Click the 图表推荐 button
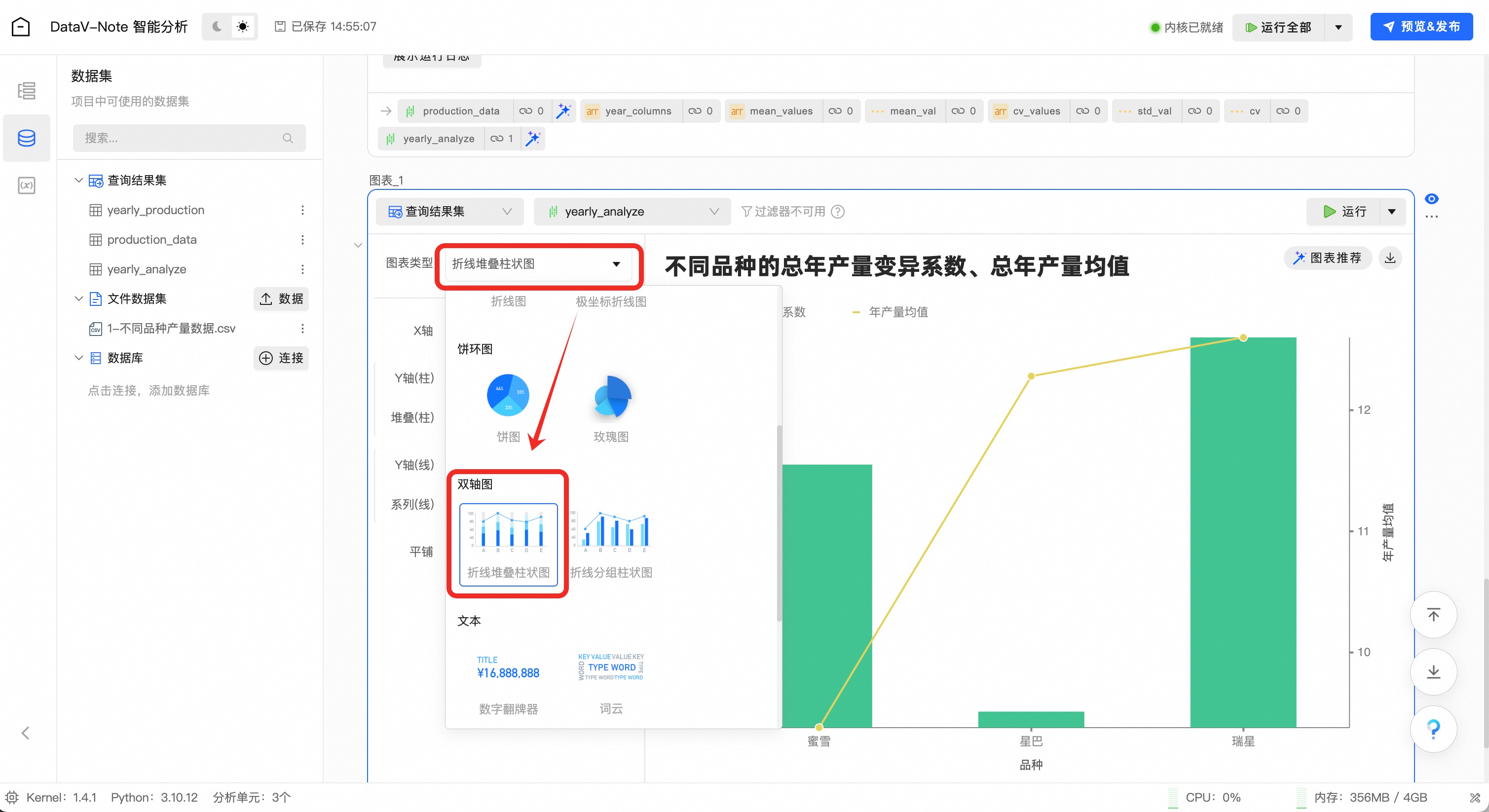 (1328, 258)
